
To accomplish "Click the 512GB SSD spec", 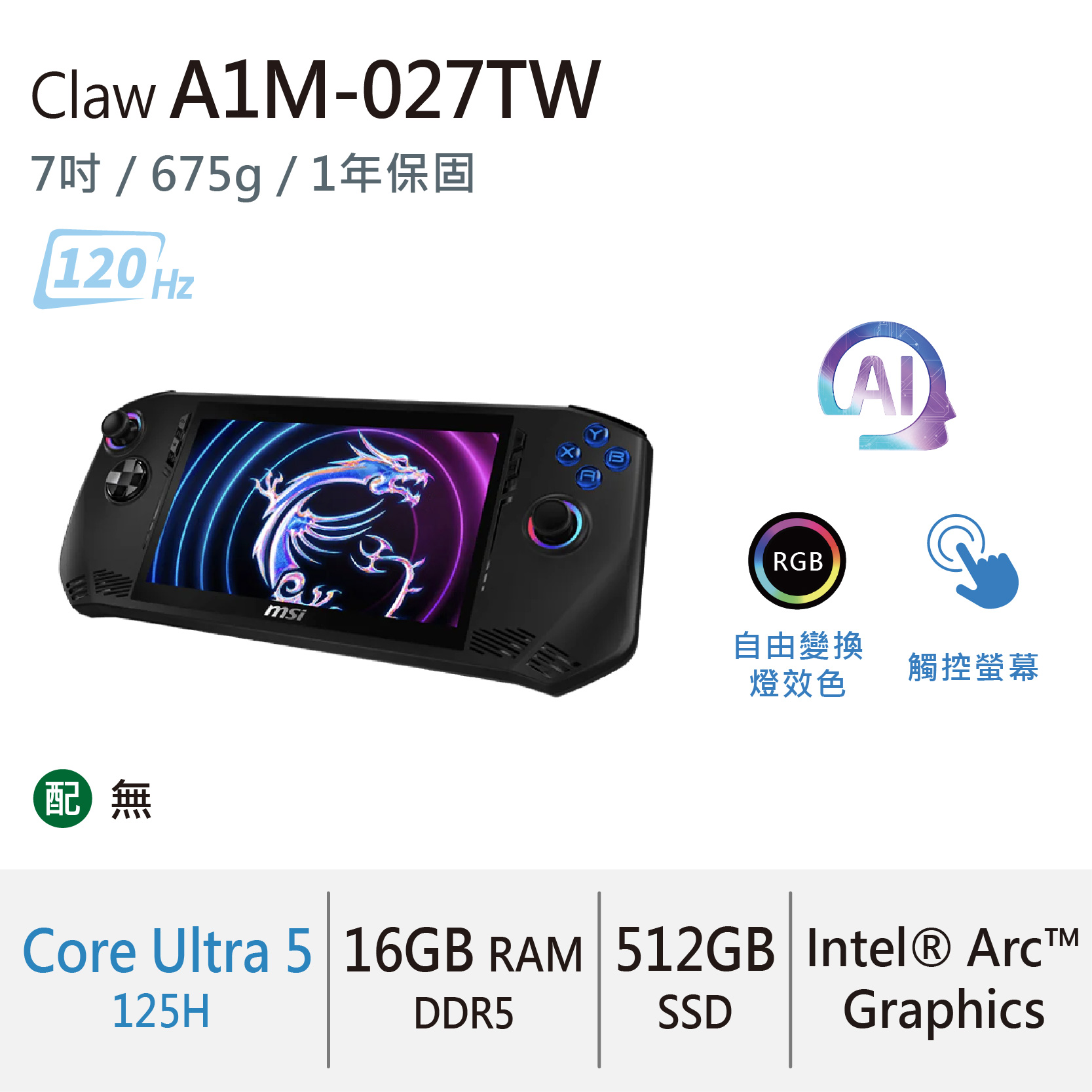I will (695, 977).
